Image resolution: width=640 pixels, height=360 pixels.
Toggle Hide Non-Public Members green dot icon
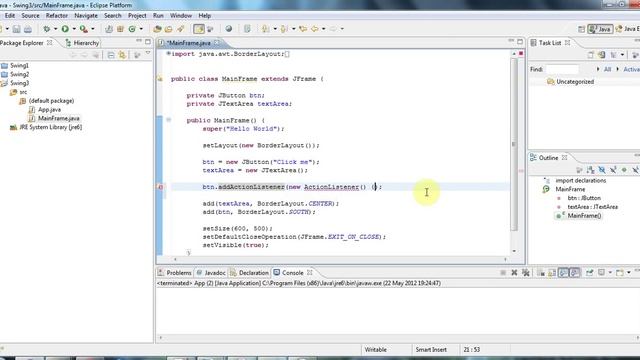(624, 170)
